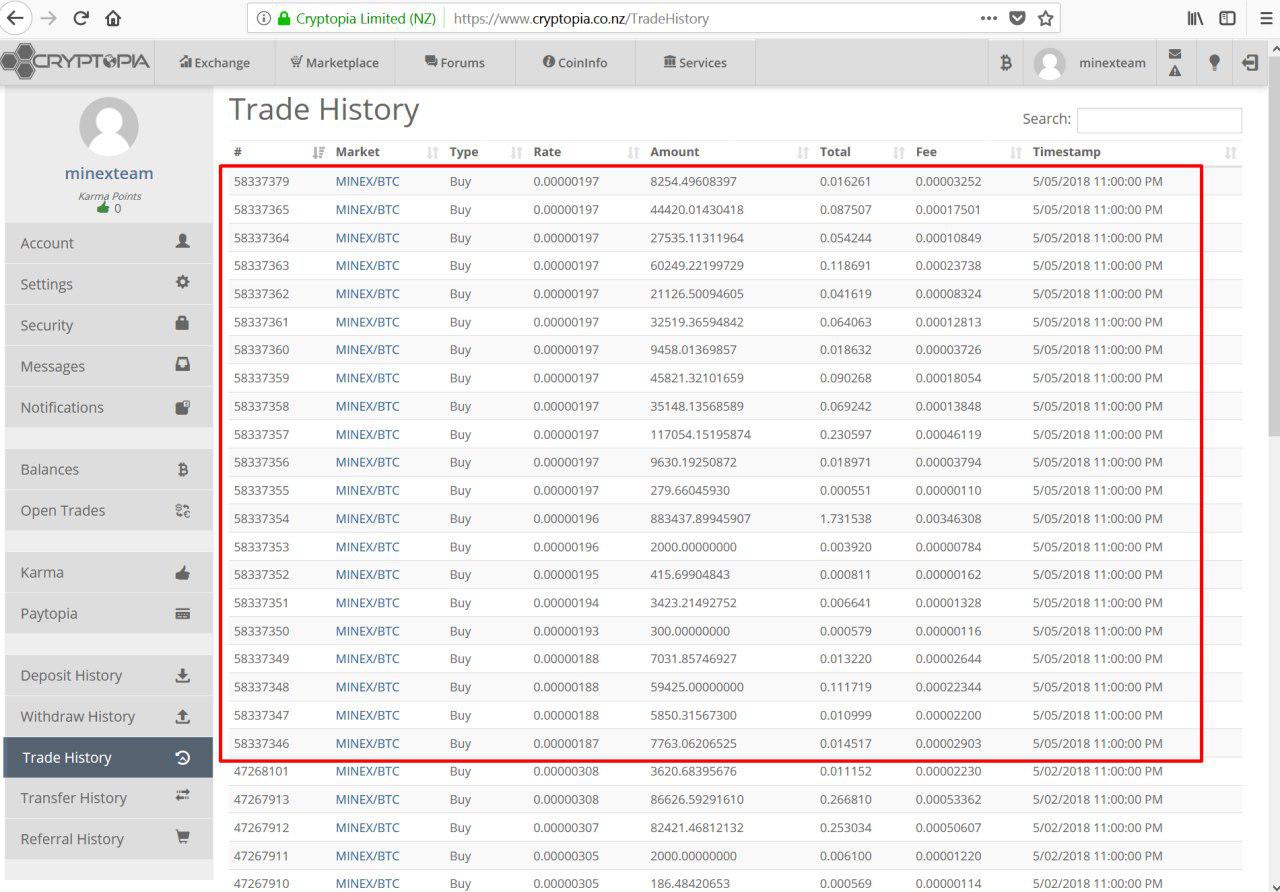Open the Open Trades sidebar item
This screenshot has height=892, width=1280.
click(108, 510)
